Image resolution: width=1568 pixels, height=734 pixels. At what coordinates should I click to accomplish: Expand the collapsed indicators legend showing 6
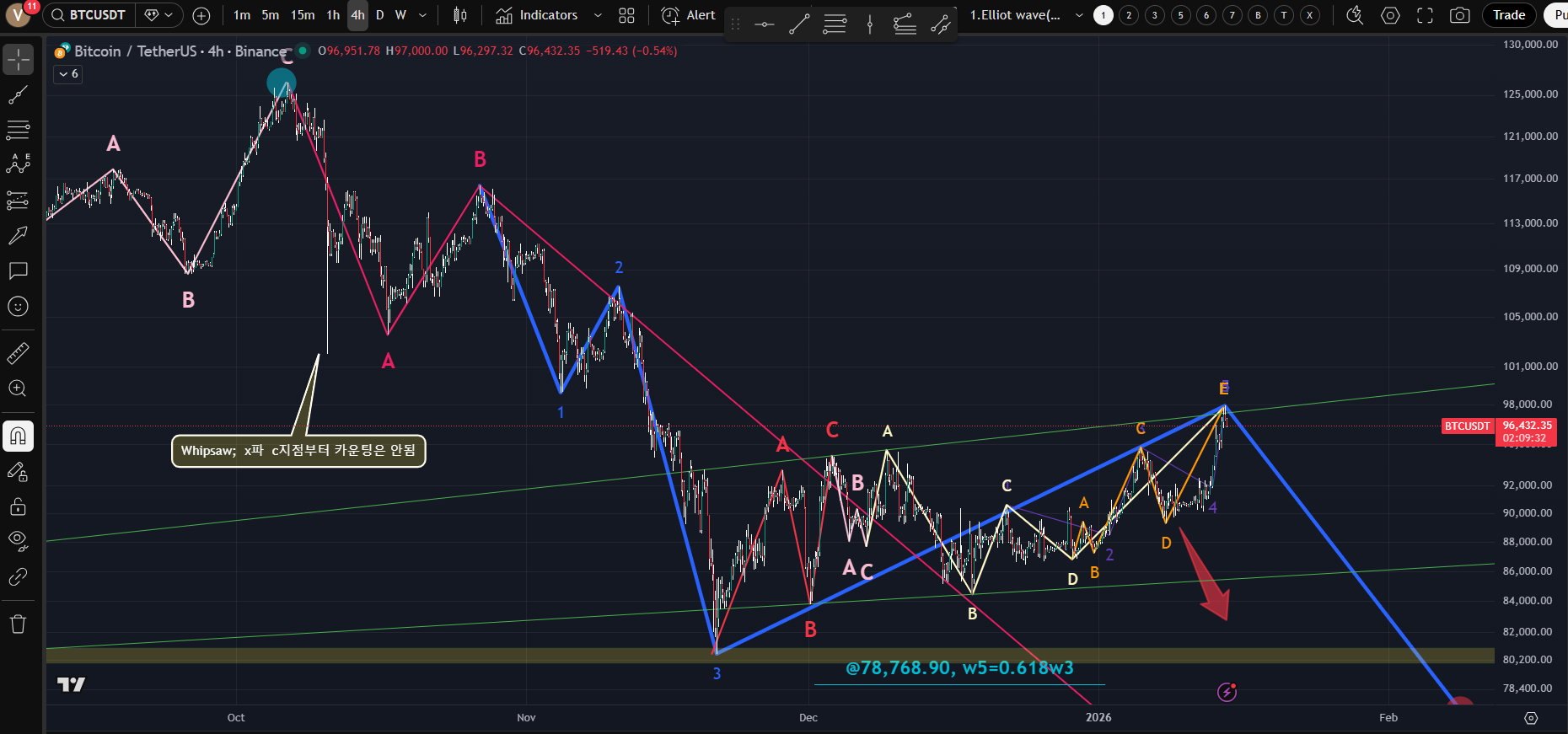(68, 74)
